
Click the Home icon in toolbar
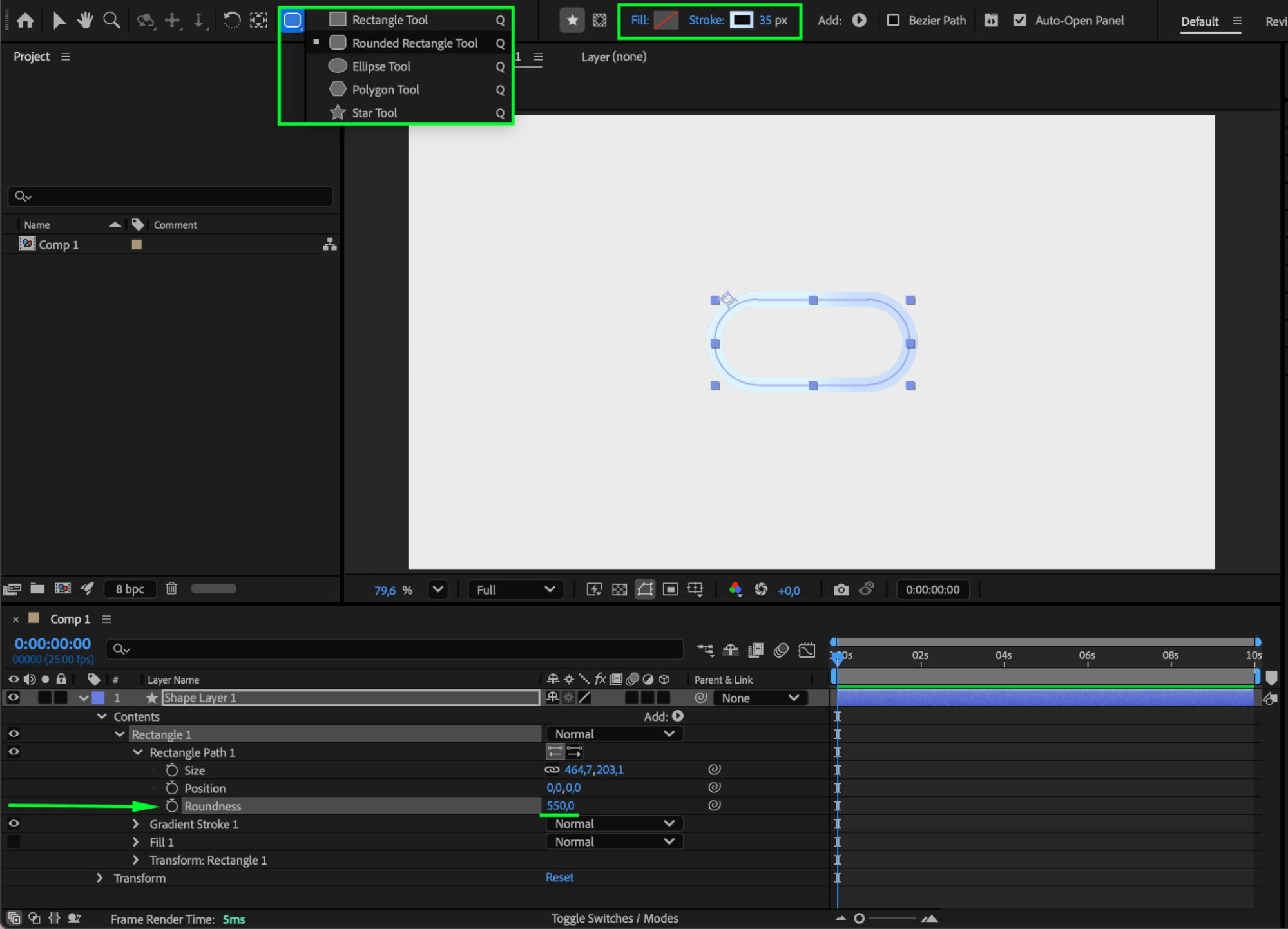[x=25, y=21]
